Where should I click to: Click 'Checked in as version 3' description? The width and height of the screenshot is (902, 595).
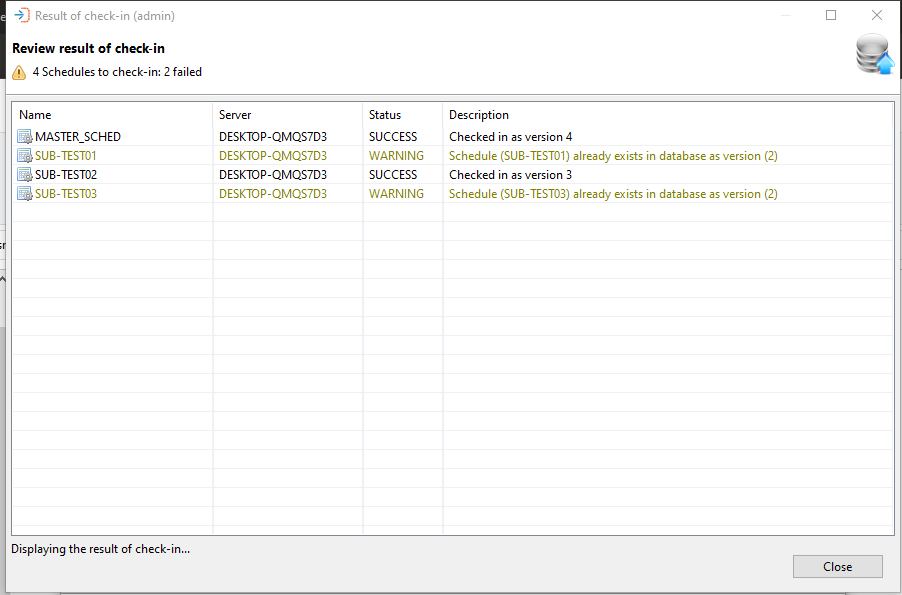[510, 175]
